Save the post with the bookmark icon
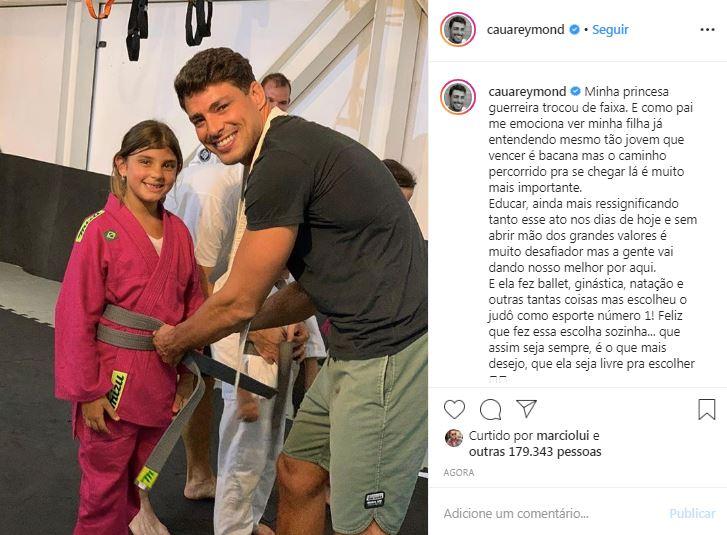727x535 pixels. point(707,409)
